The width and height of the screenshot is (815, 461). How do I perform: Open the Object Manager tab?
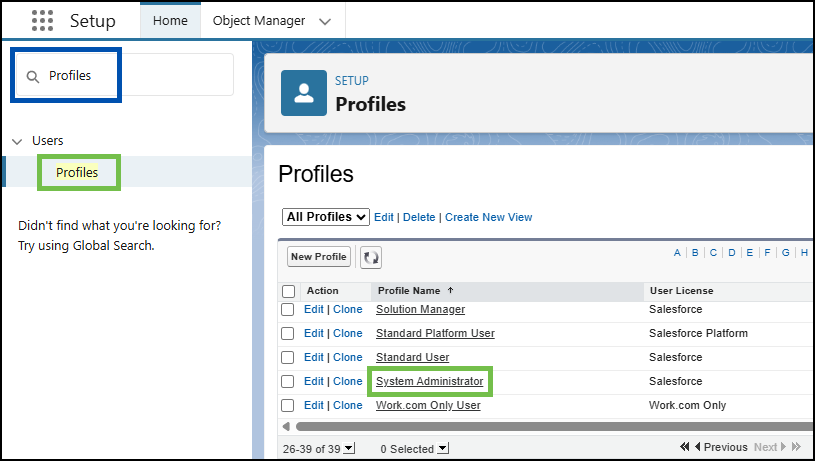(x=259, y=21)
